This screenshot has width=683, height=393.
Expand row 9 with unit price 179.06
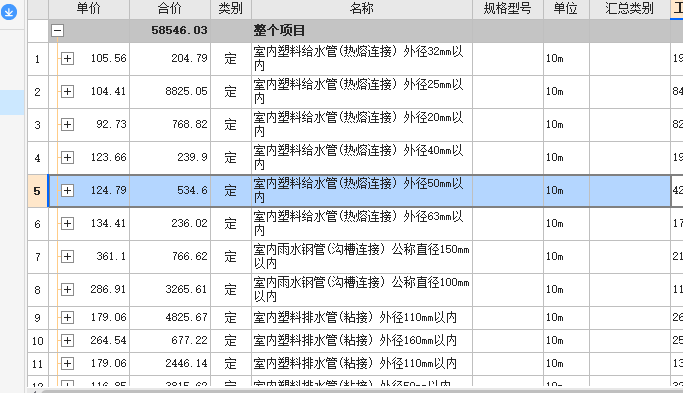point(67,318)
